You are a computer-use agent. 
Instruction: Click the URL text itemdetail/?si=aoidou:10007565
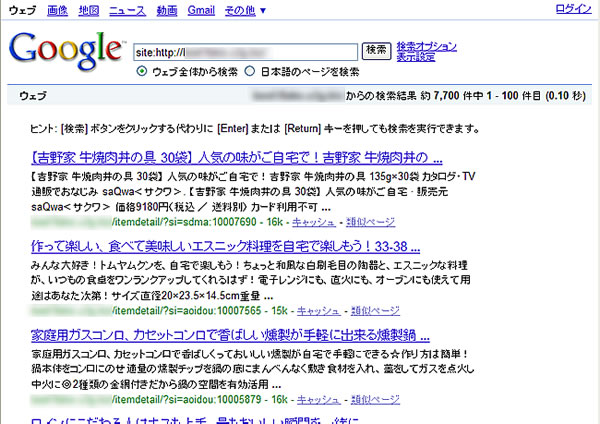pyautogui.click(x=187, y=311)
